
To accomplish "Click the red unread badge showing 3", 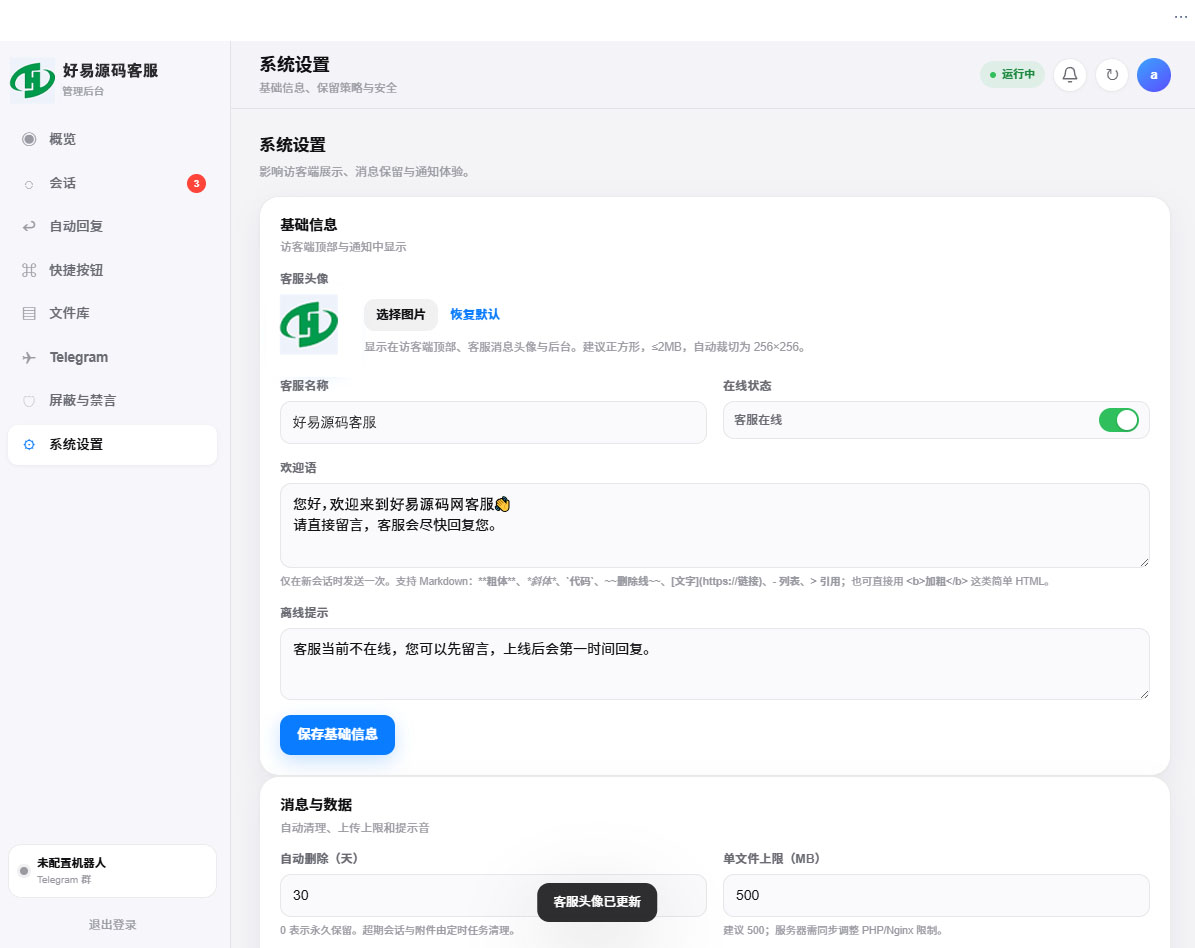I will [197, 183].
